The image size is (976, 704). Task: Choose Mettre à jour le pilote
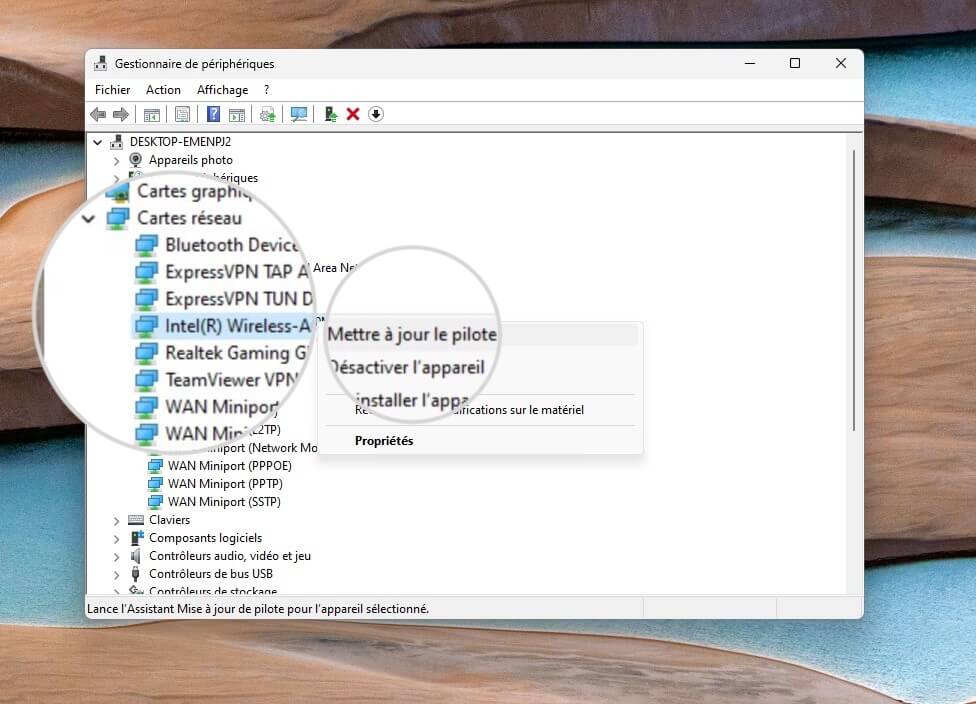[412, 334]
